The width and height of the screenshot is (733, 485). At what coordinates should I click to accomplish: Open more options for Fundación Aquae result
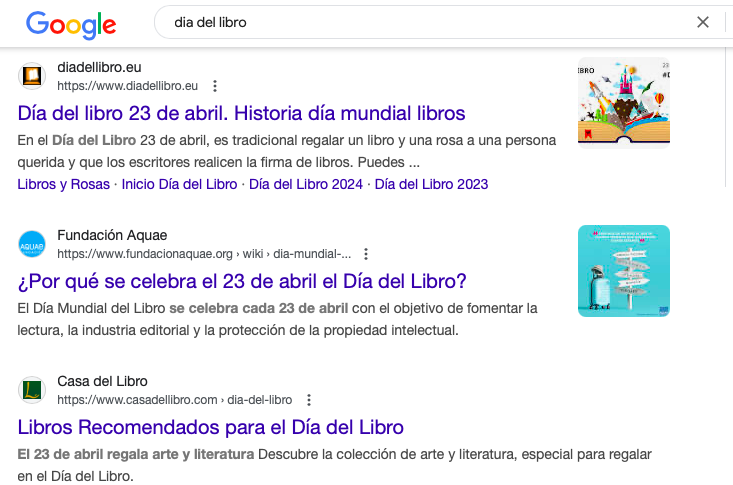point(366,254)
